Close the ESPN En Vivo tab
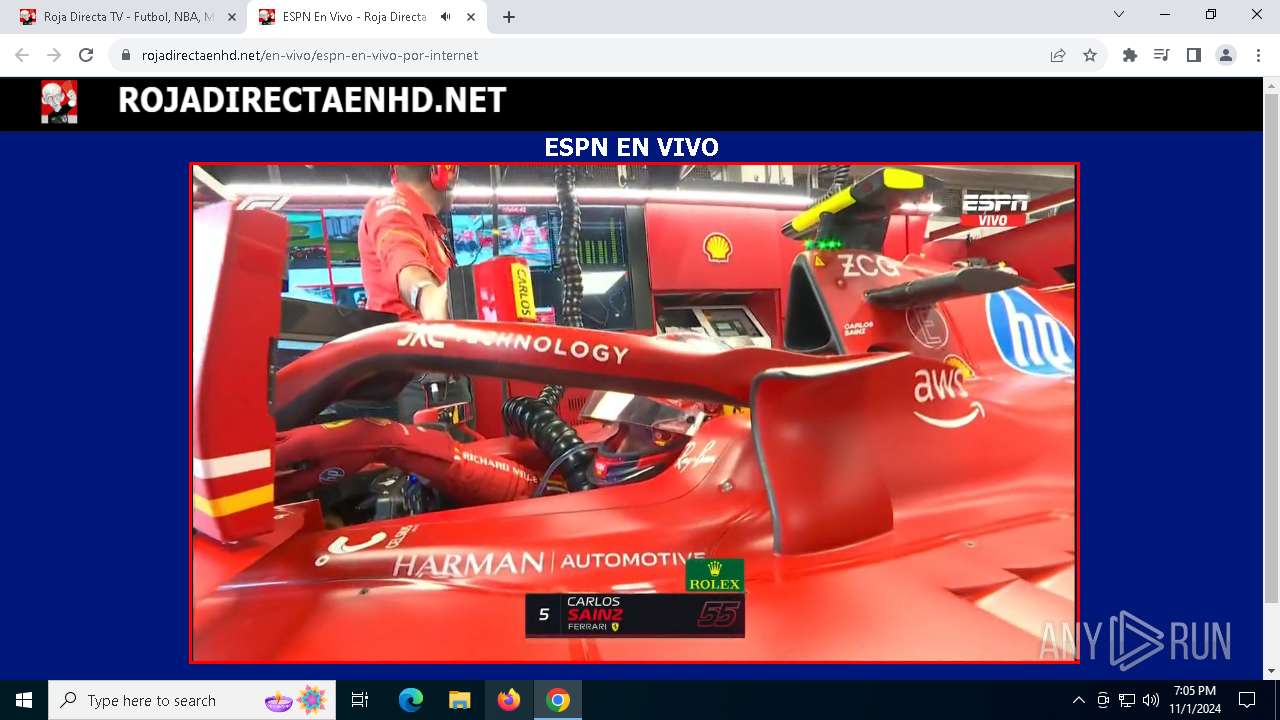This screenshot has width=1280, height=720. (471, 17)
